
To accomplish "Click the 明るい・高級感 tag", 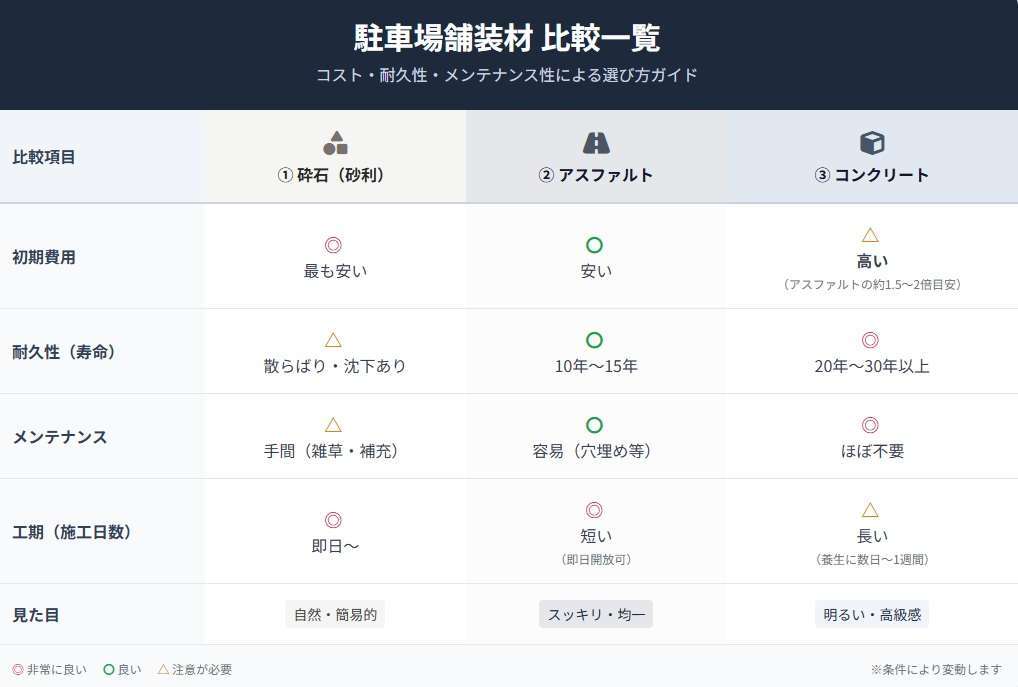I will coord(872,615).
